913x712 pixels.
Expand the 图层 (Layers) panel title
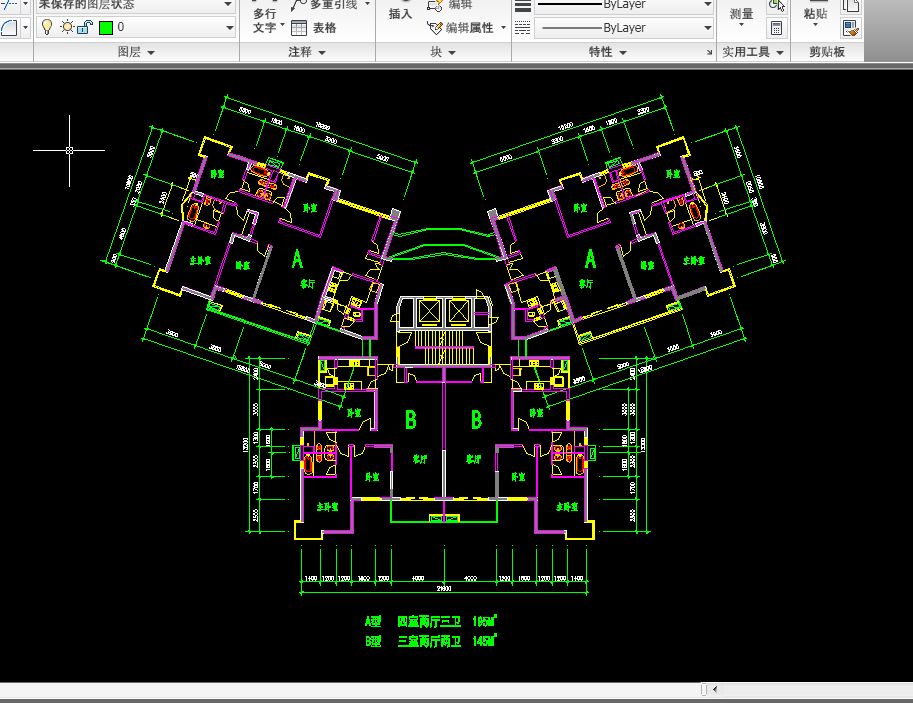(x=136, y=52)
